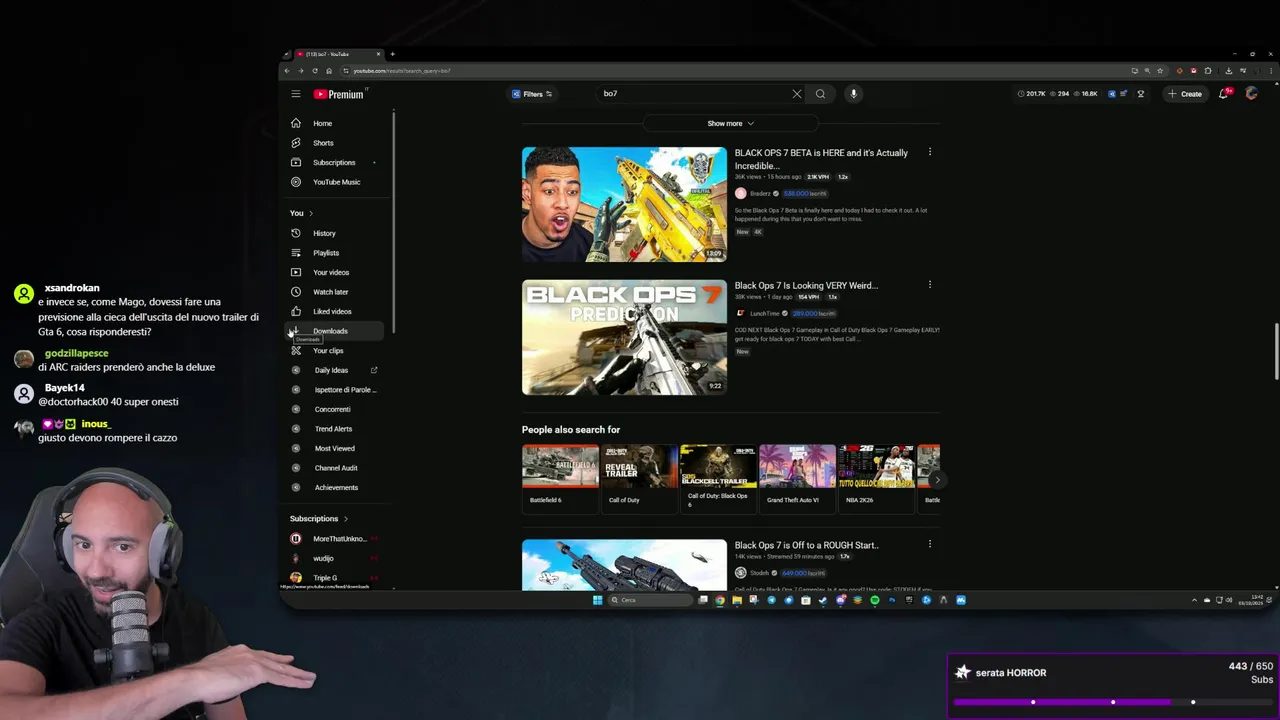Go to Subscriptions in the sidebar

(333, 162)
